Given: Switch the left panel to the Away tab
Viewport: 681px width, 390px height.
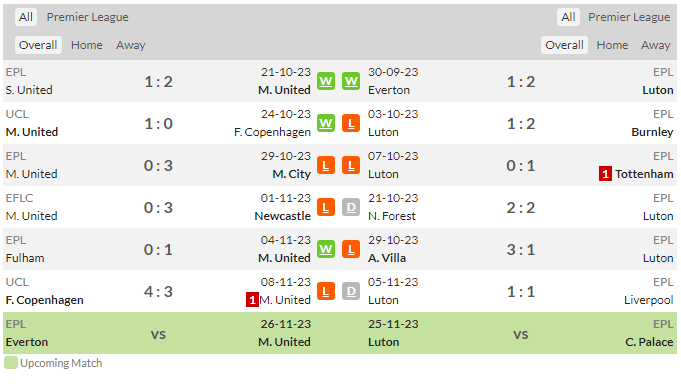Looking at the screenshot, I should (x=131, y=45).
